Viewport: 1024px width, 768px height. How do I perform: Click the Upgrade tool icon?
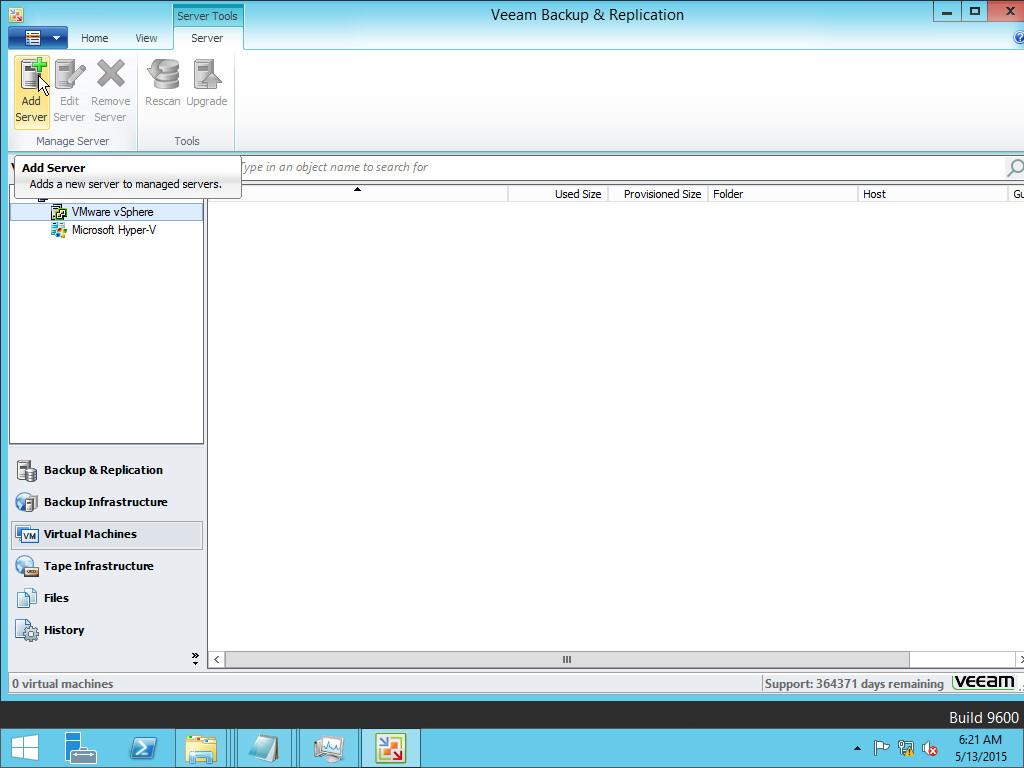click(206, 84)
